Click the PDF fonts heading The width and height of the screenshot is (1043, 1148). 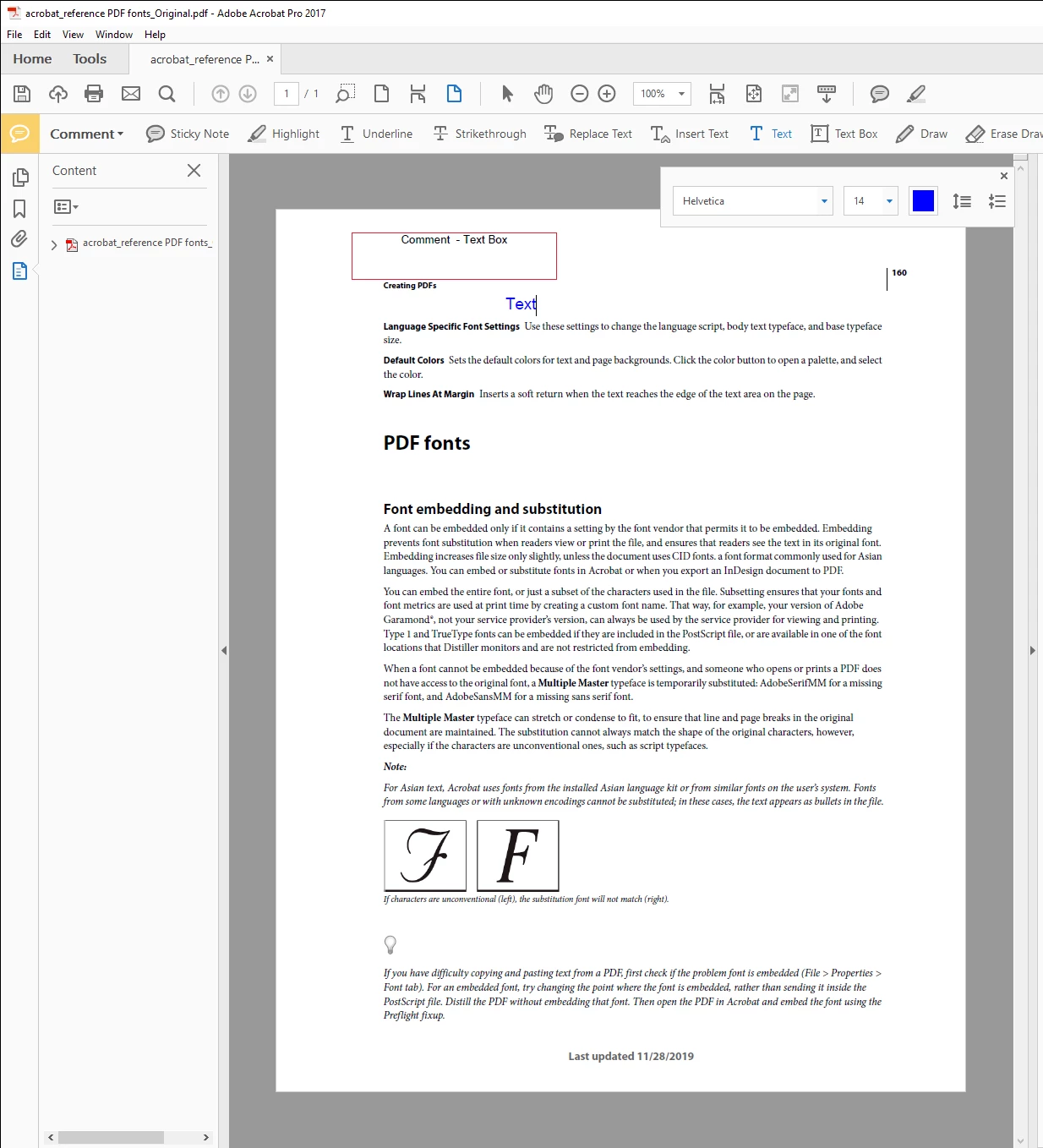click(x=427, y=443)
